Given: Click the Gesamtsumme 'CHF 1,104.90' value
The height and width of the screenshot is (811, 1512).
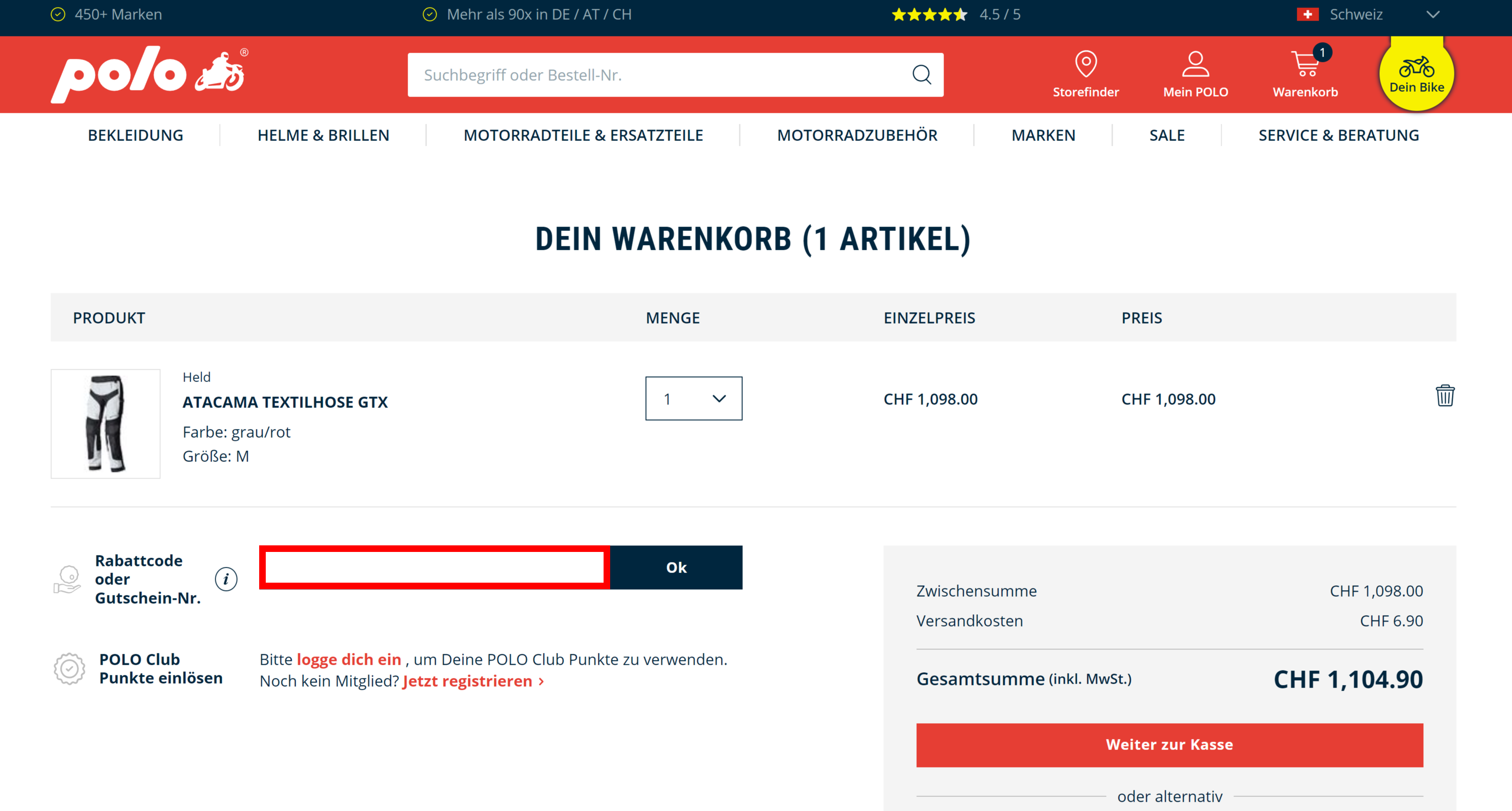Looking at the screenshot, I should pos(1348,679).
